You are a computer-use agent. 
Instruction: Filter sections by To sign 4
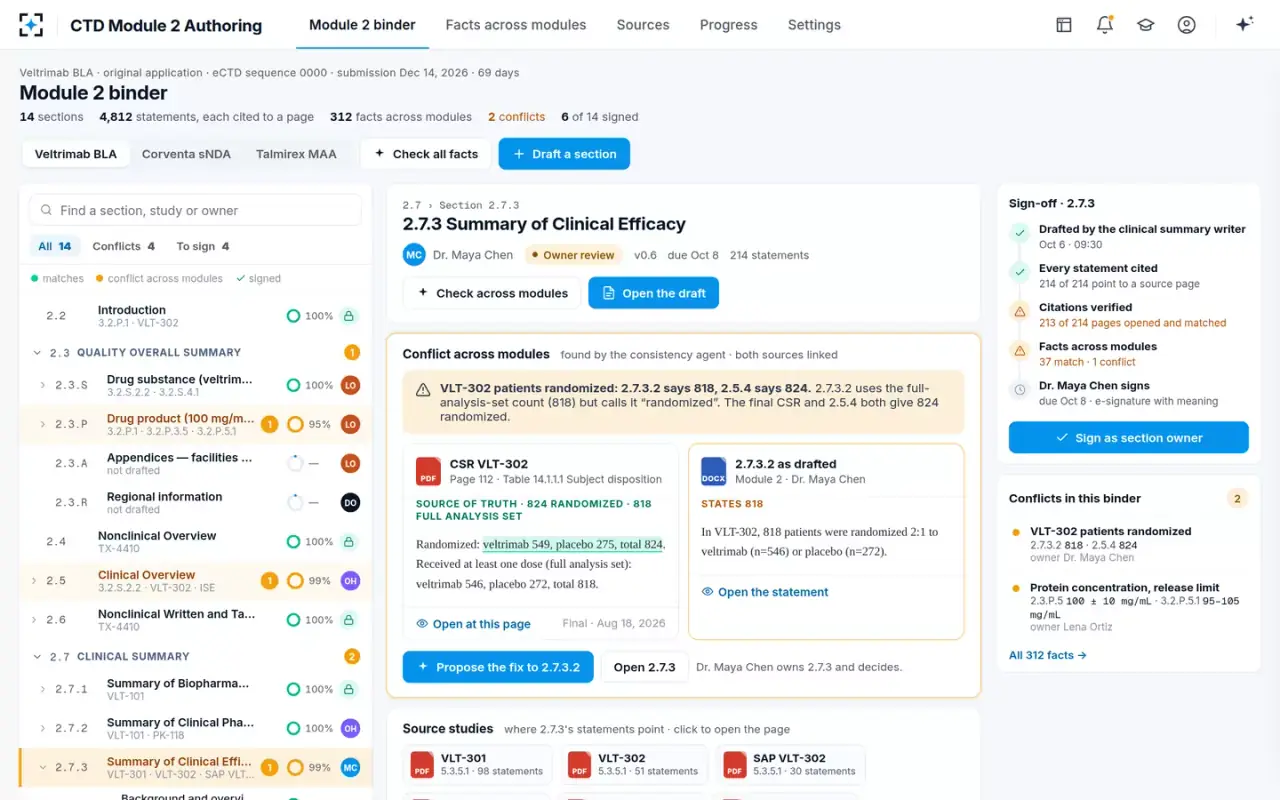coord(203,246)
